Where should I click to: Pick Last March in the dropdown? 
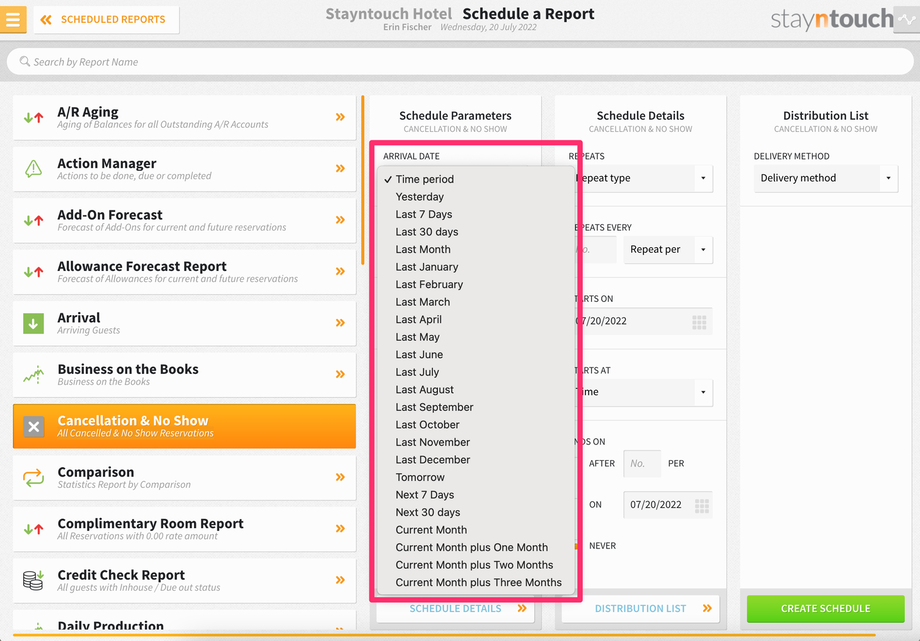(475, 302)
